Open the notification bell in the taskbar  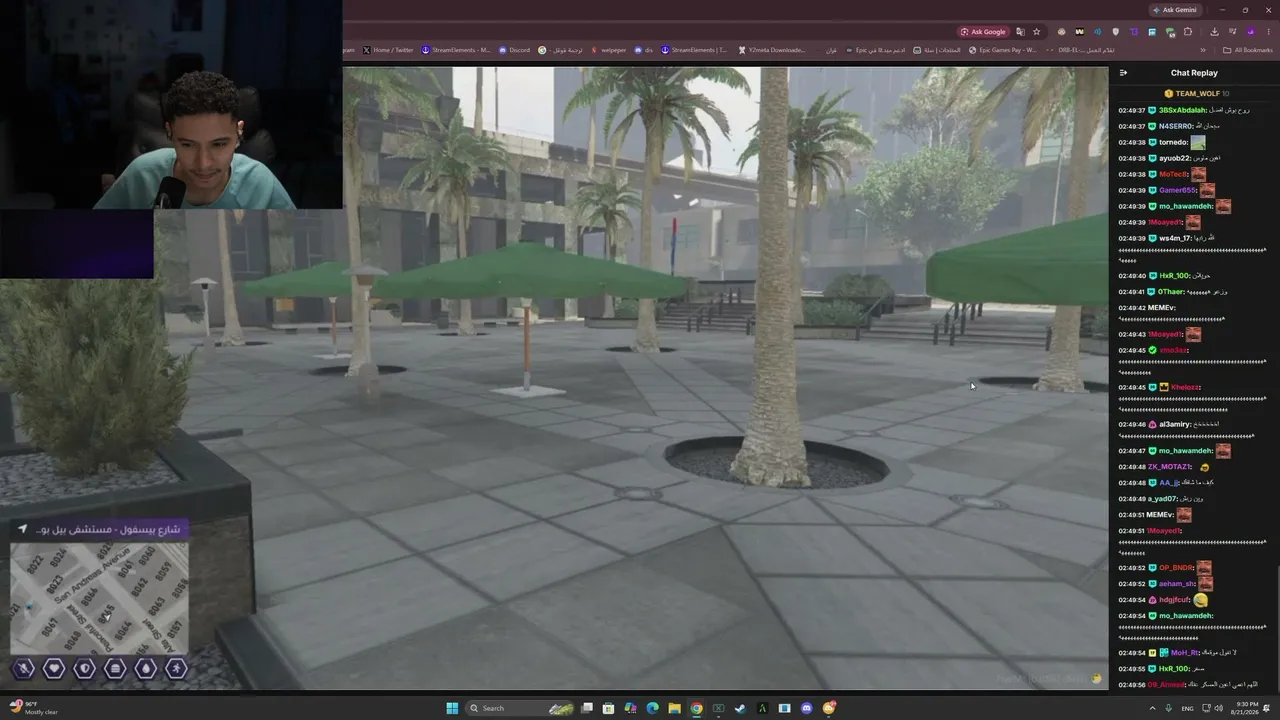[1267, 708]
